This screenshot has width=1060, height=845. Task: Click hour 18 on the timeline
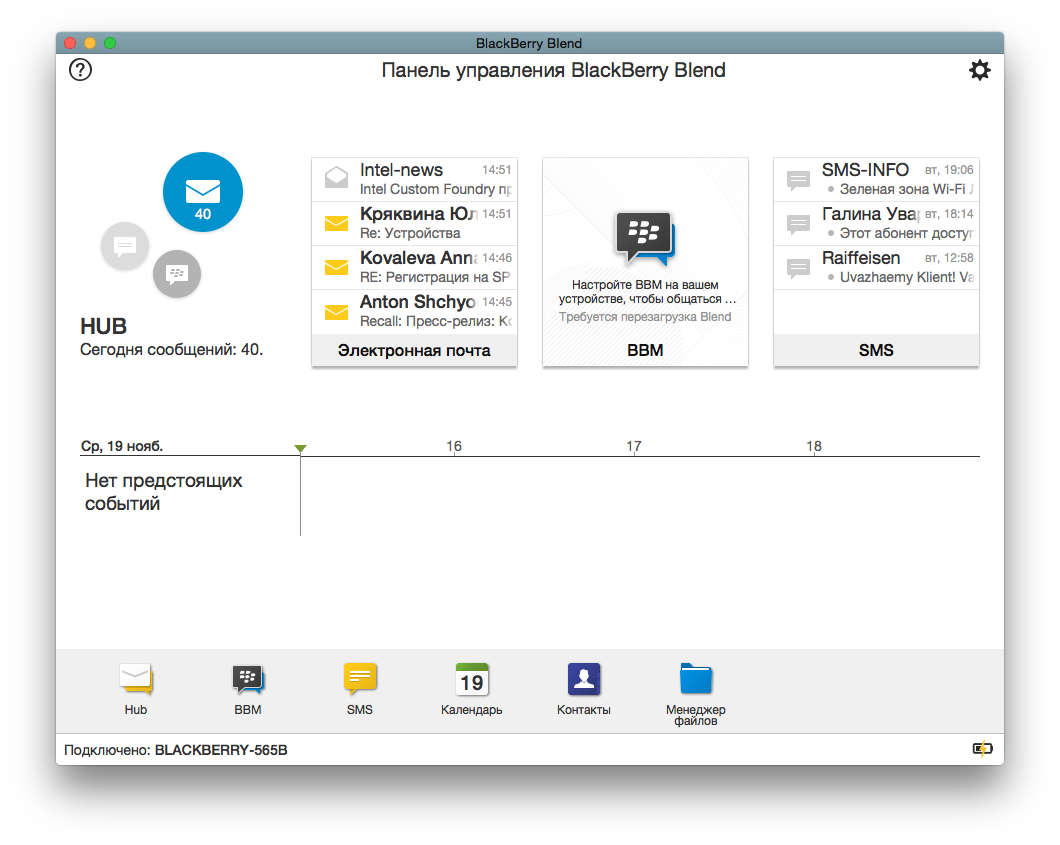click(814, 446)
